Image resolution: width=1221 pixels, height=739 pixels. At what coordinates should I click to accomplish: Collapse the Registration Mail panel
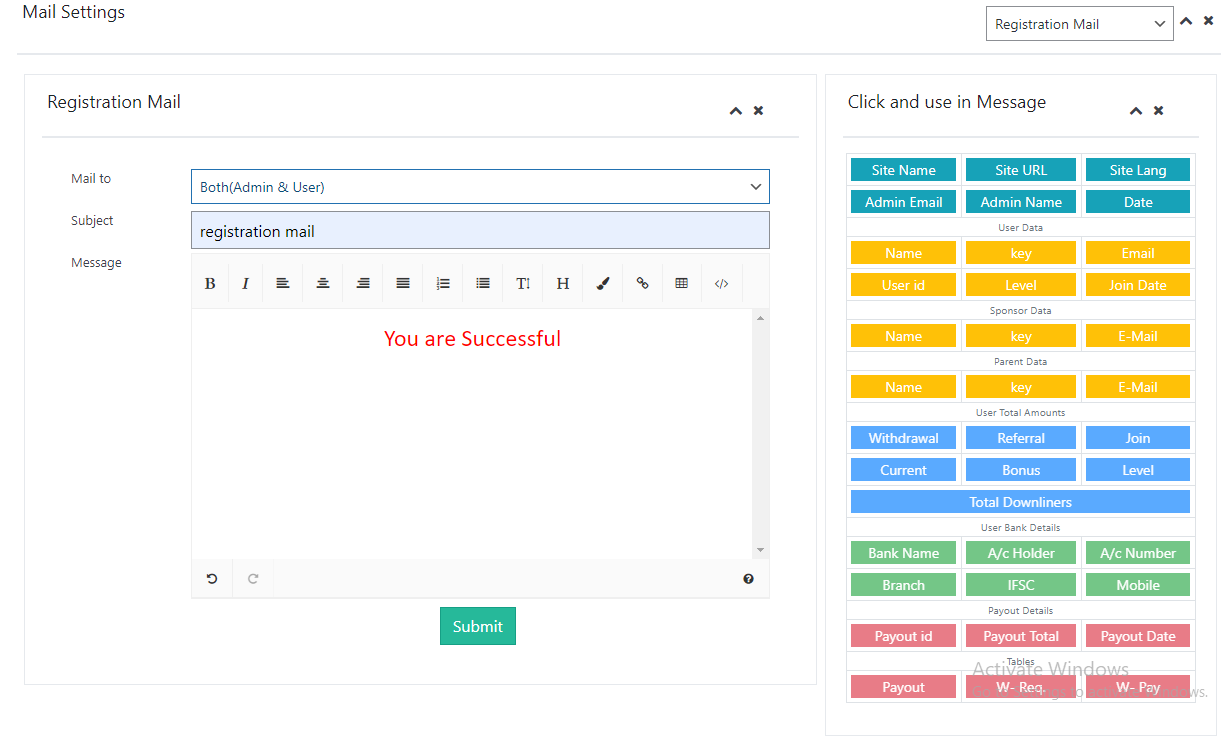(x=736, y=111)
